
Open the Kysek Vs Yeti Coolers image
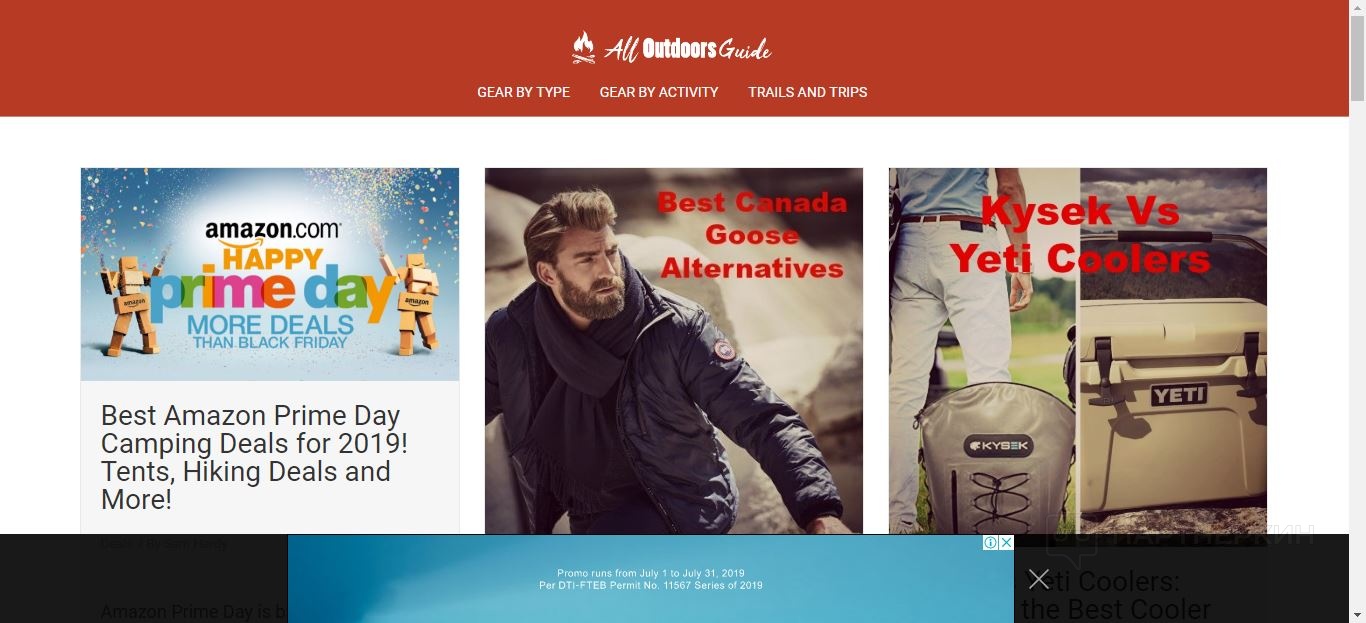(1078, 351)
